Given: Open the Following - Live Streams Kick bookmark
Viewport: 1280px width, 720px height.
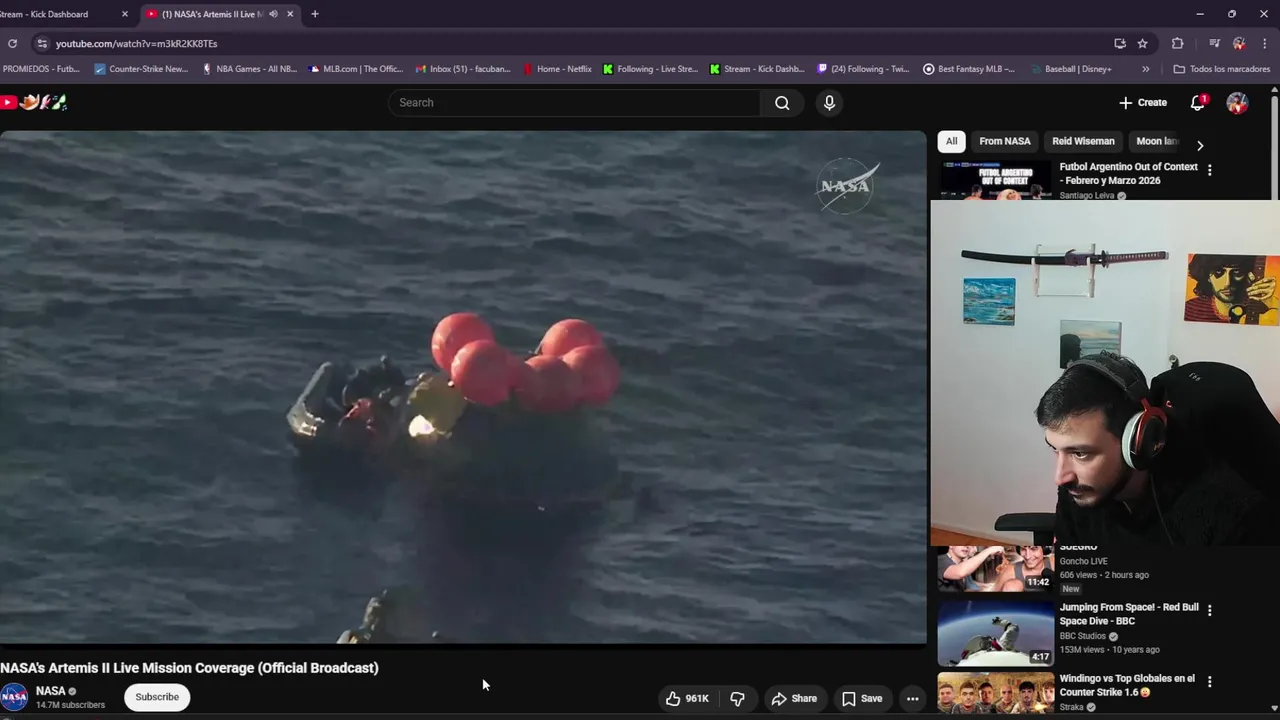Looking at the screenshot, I should click(x=650, y=69).
